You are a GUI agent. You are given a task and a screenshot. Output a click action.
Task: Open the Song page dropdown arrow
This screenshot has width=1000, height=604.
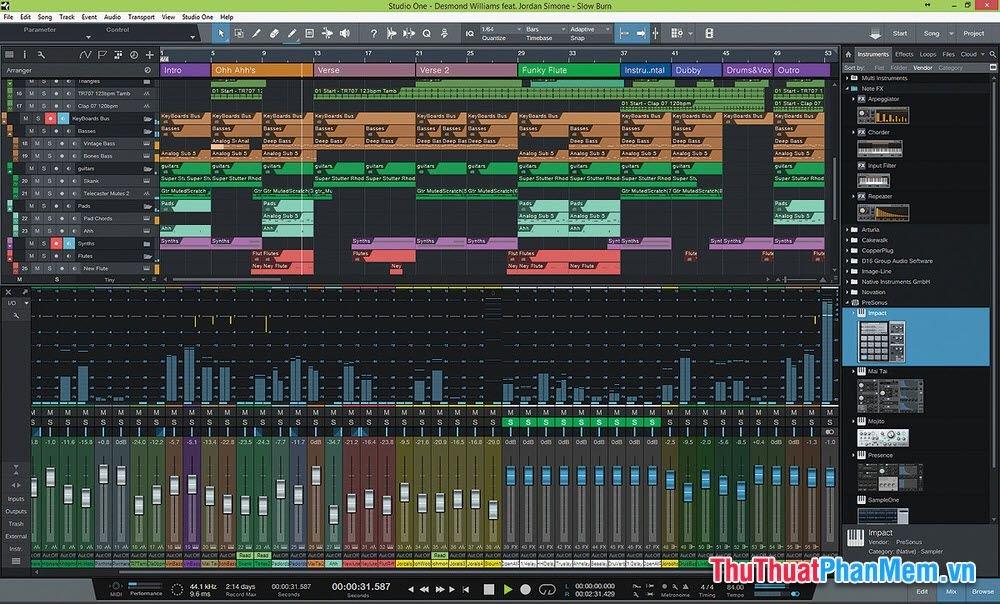951,33
